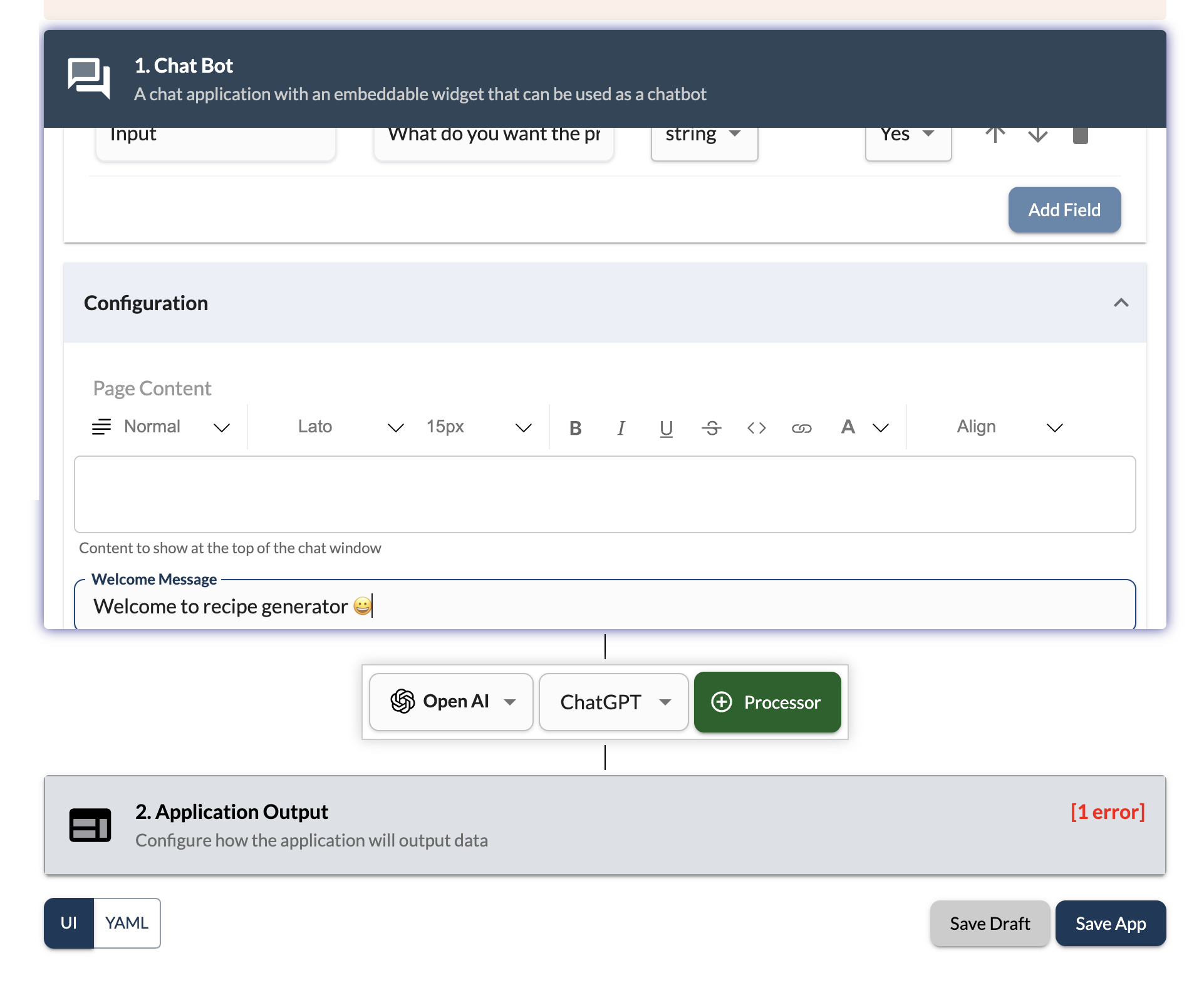Click the Save Draft button

click(x=990, y=924)
